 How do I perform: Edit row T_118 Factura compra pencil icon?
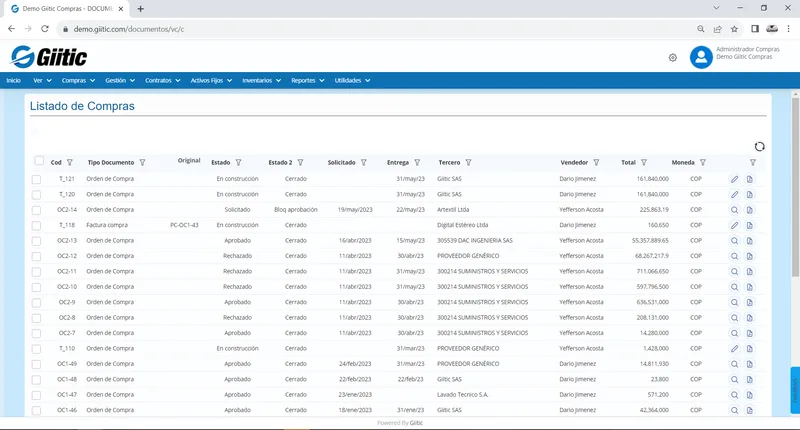(734, 225)
